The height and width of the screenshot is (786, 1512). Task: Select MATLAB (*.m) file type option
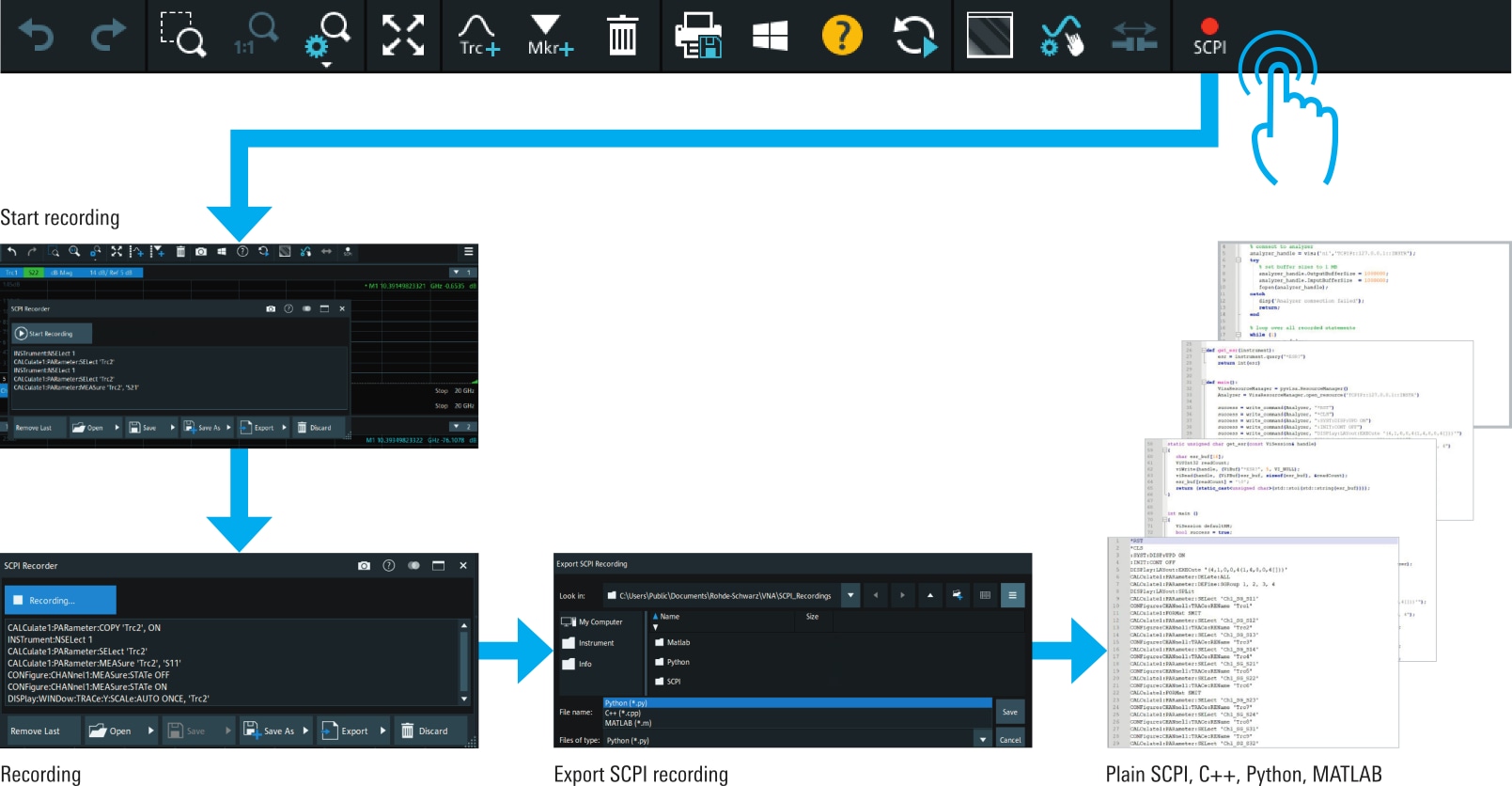[x=797, y=723]
